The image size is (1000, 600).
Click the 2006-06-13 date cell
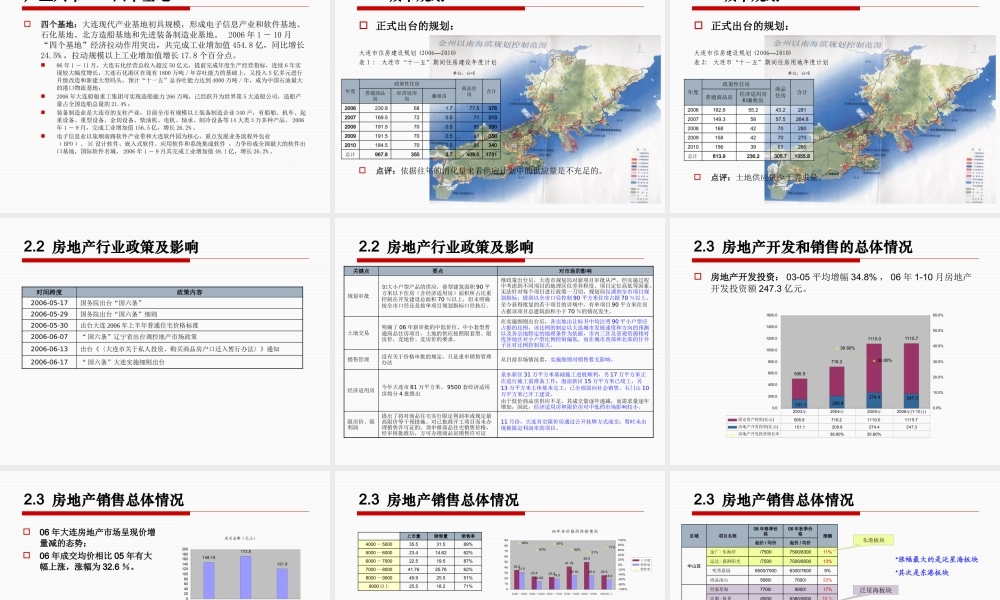pyautogui.click(x=49, y=349)
